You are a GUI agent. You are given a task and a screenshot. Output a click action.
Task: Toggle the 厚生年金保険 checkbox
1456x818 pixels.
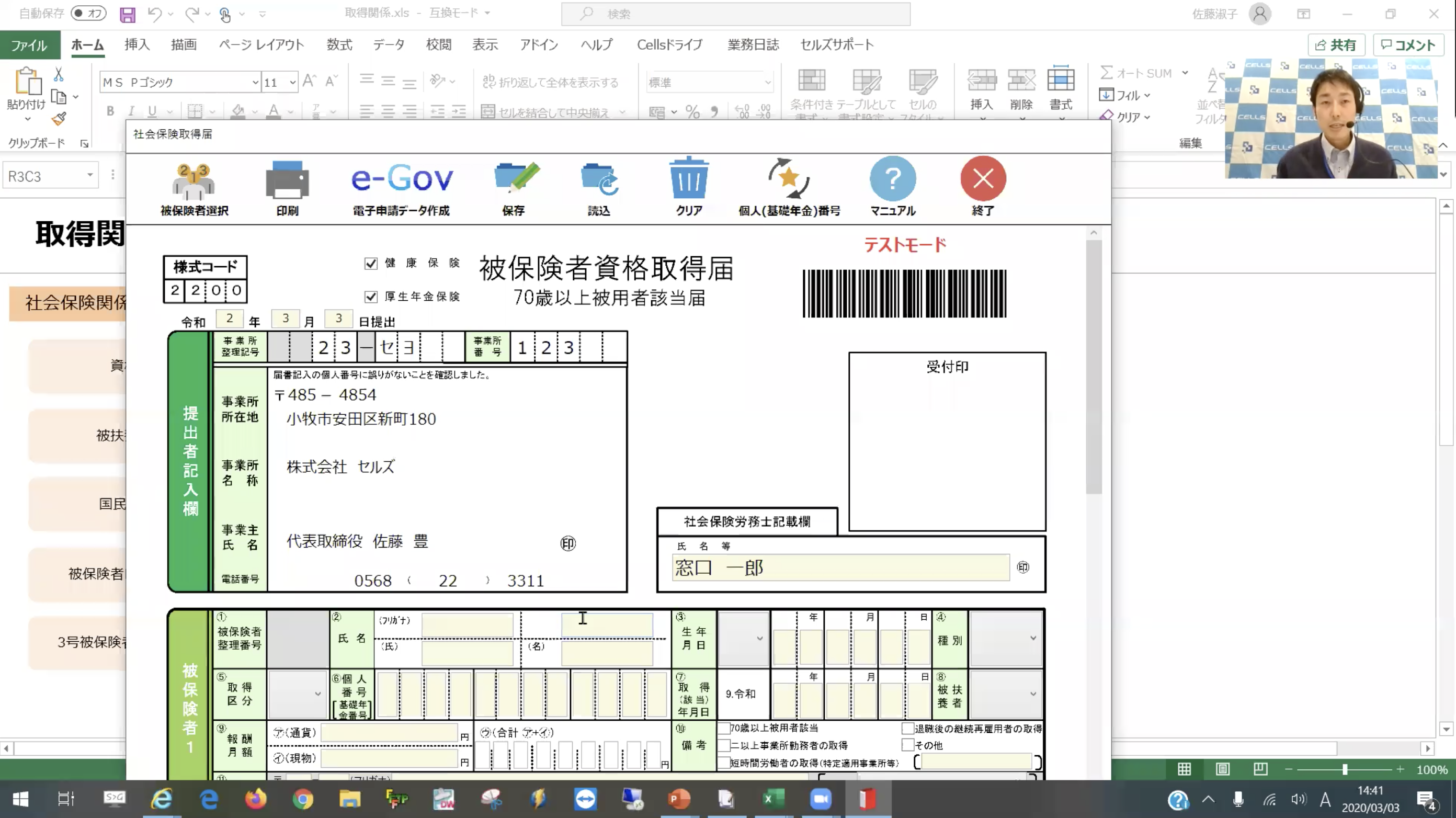(x=371, y=297)
